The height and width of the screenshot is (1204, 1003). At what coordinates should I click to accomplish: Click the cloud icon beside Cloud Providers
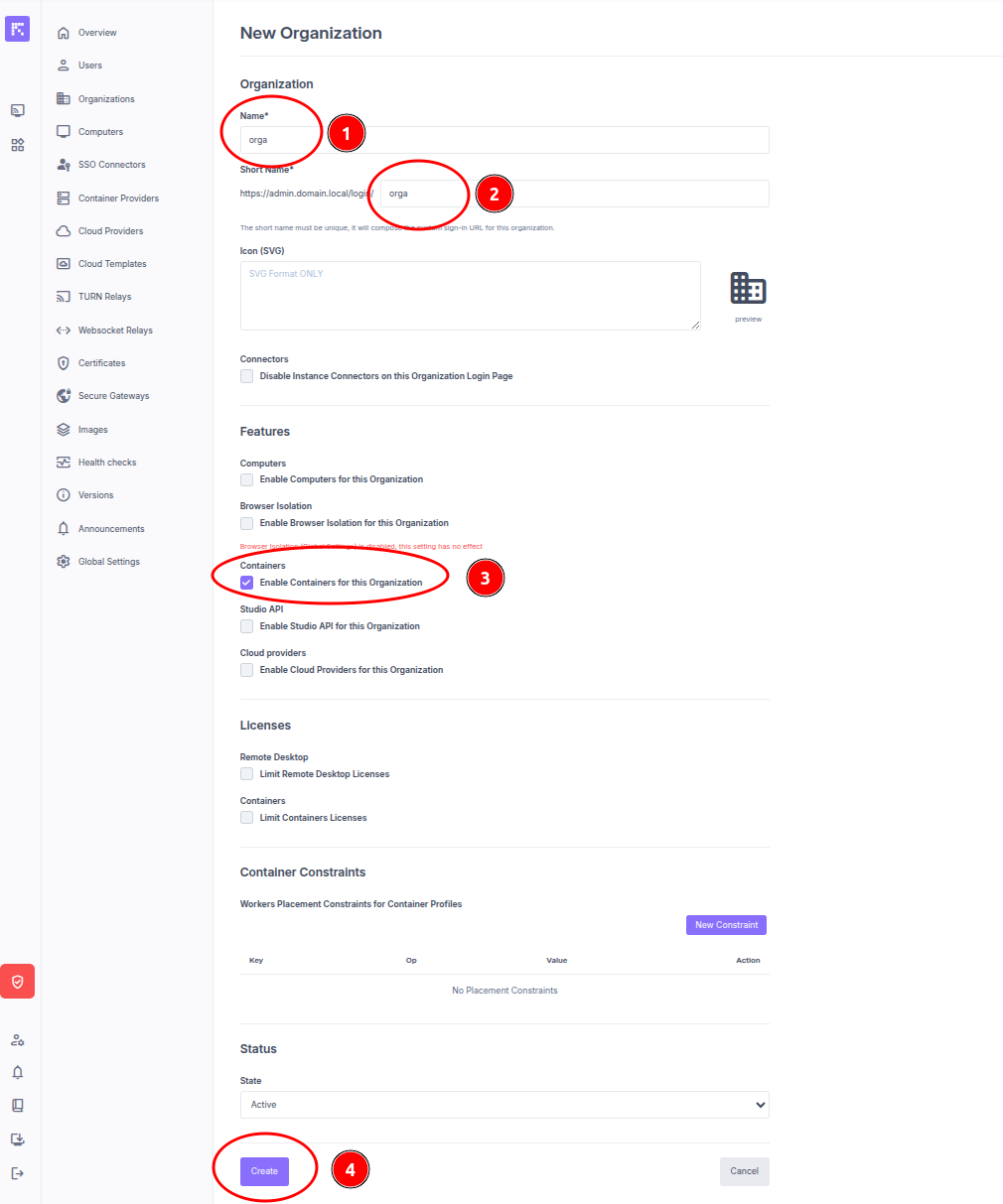pos(64,231)
